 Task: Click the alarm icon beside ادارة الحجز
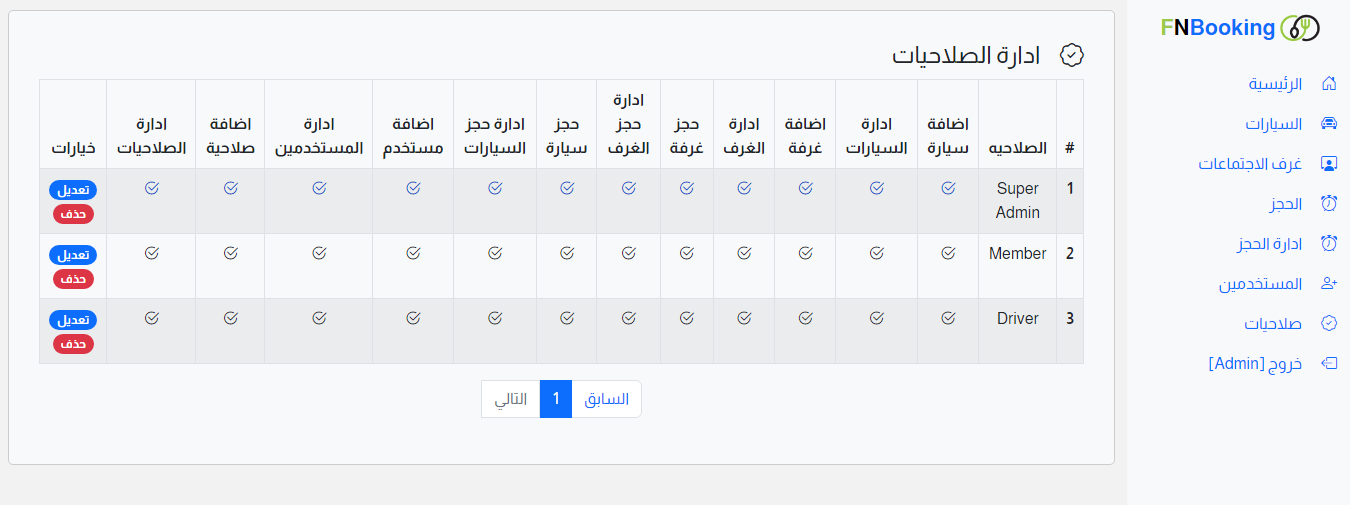point(1329,243)
